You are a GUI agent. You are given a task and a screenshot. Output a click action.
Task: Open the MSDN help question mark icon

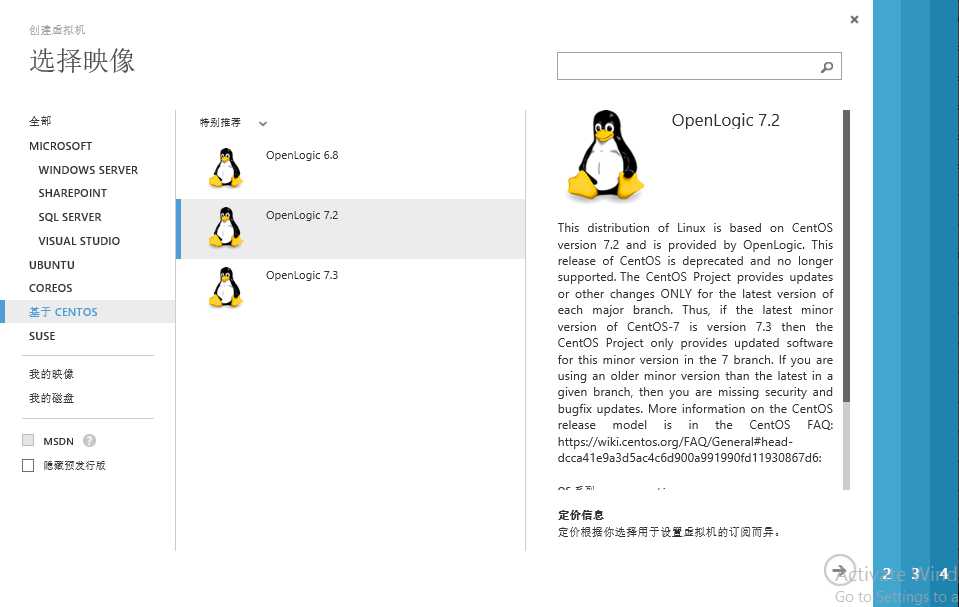point(89,441)
